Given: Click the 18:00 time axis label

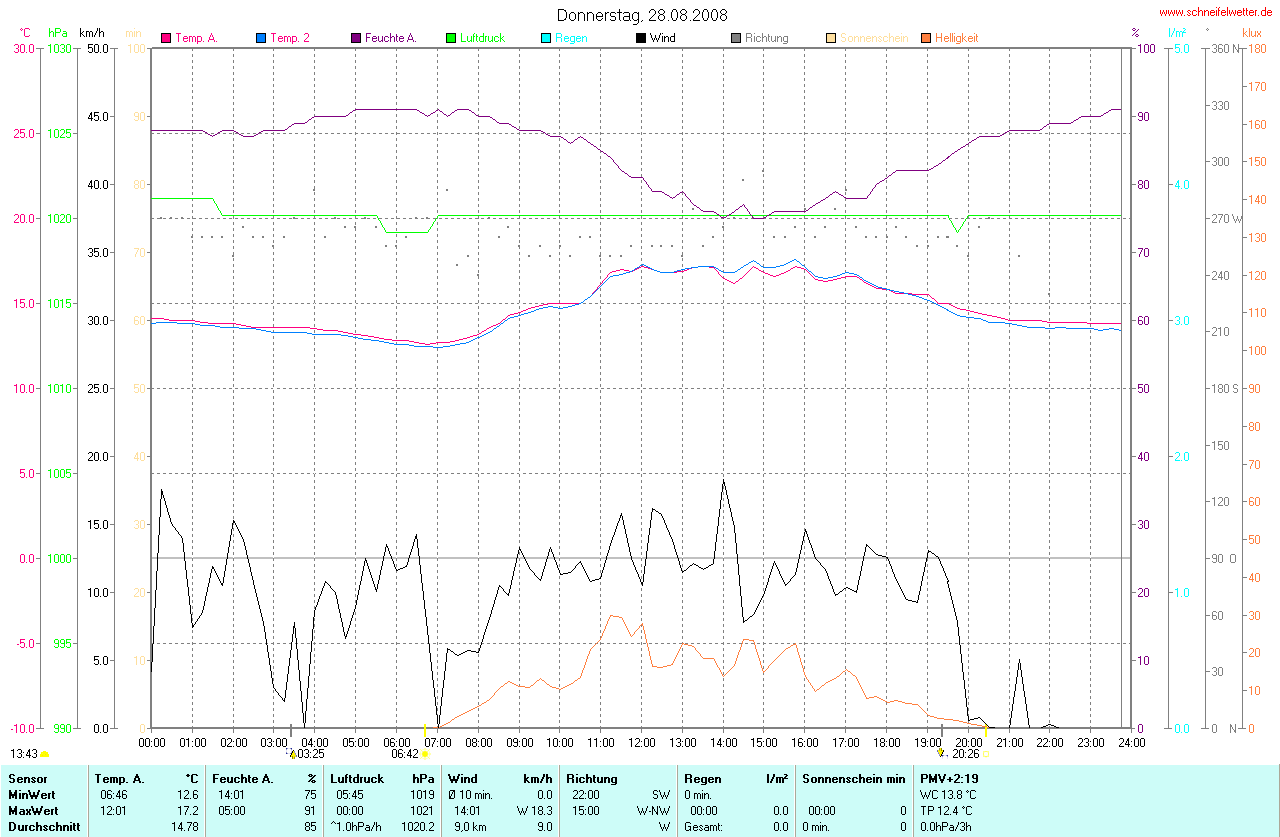Looking at the screenshot, I should click(887, 743).
